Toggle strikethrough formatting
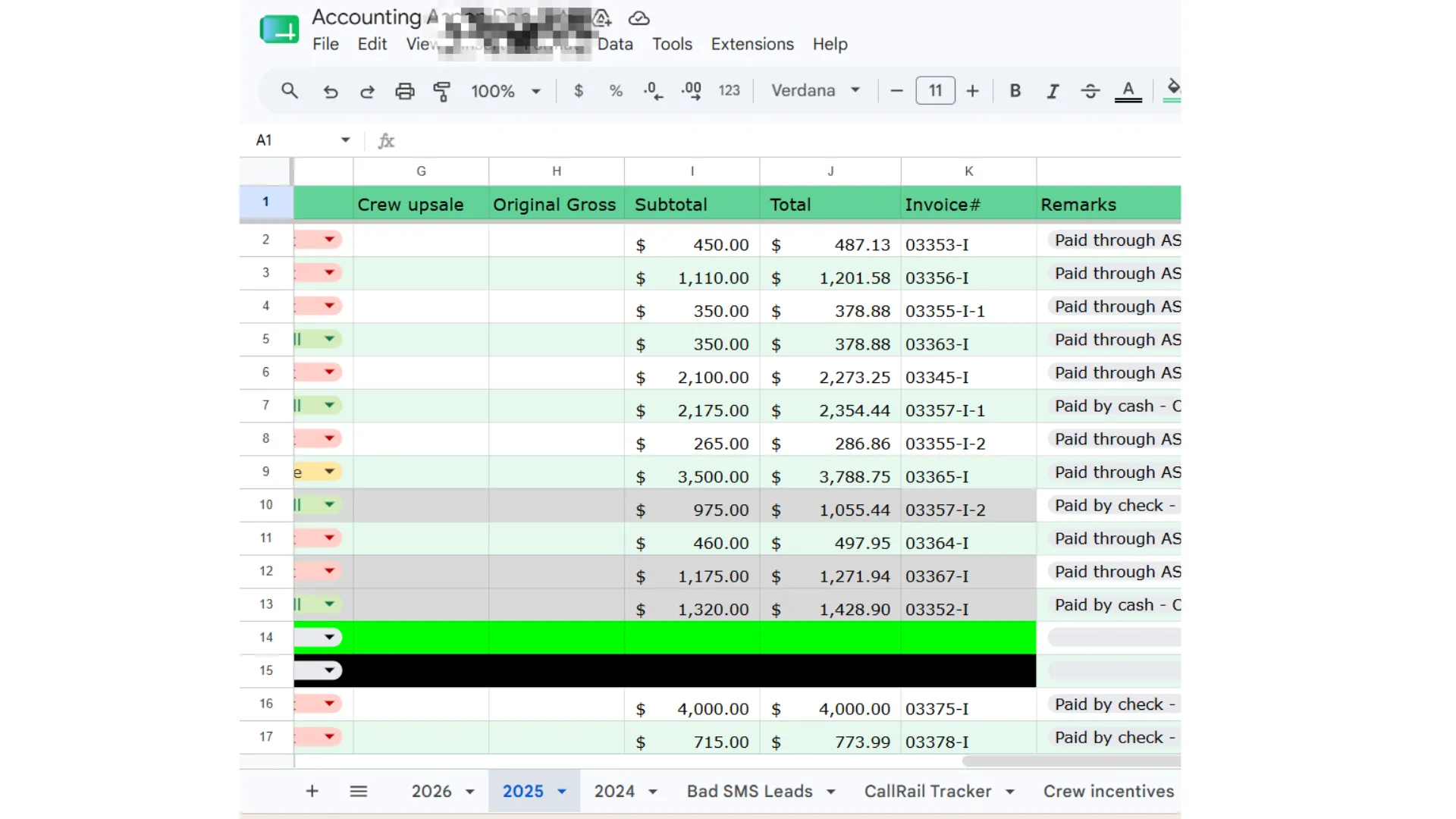Viewport: 1456px width, 819px height. [x=1090, y=91]
